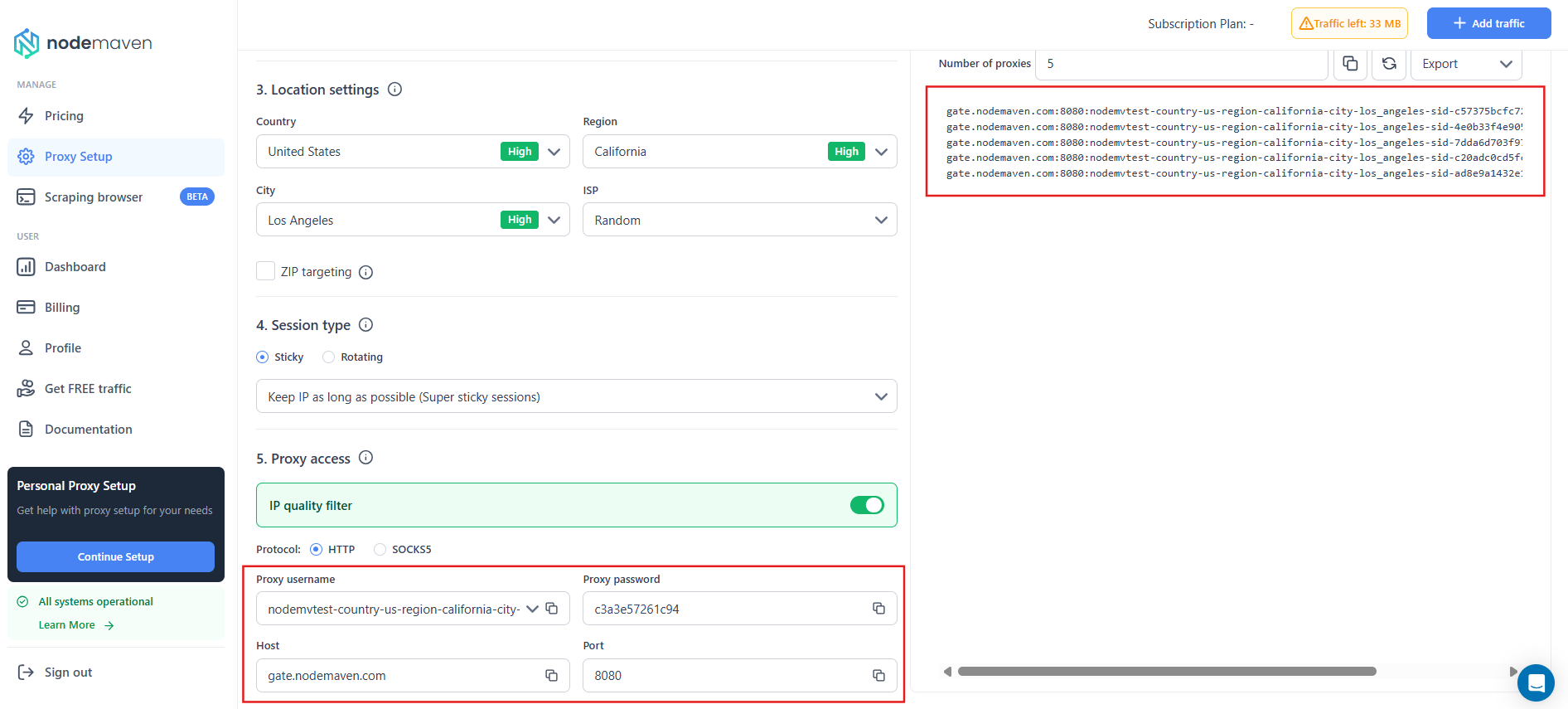Copy the proxy list with copy icon
The image size is (1568, 709).
point(1350,64)
